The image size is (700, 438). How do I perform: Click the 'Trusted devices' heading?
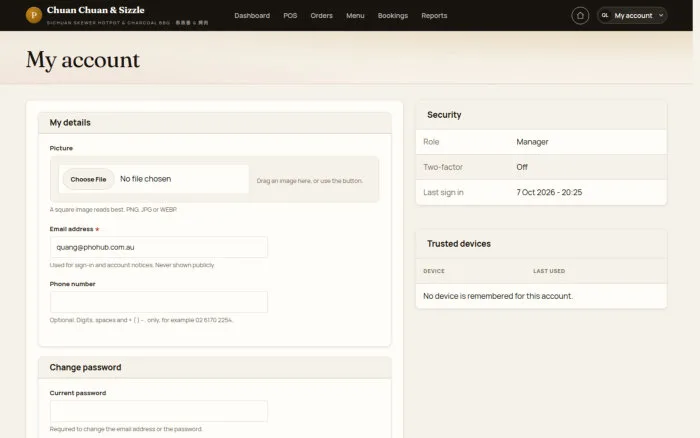tap(459, 244)
